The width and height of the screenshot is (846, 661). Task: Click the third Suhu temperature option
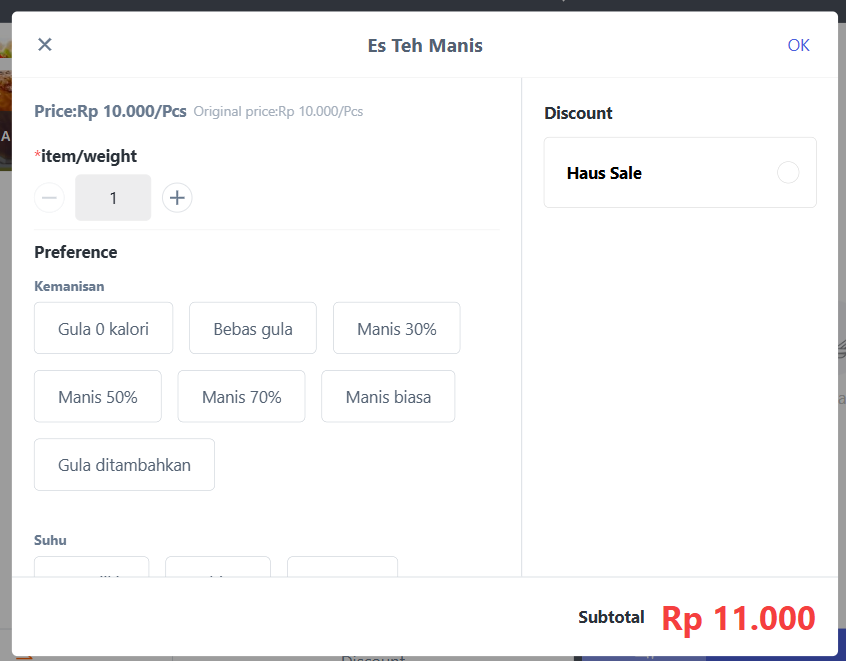[x=342, y=567]
